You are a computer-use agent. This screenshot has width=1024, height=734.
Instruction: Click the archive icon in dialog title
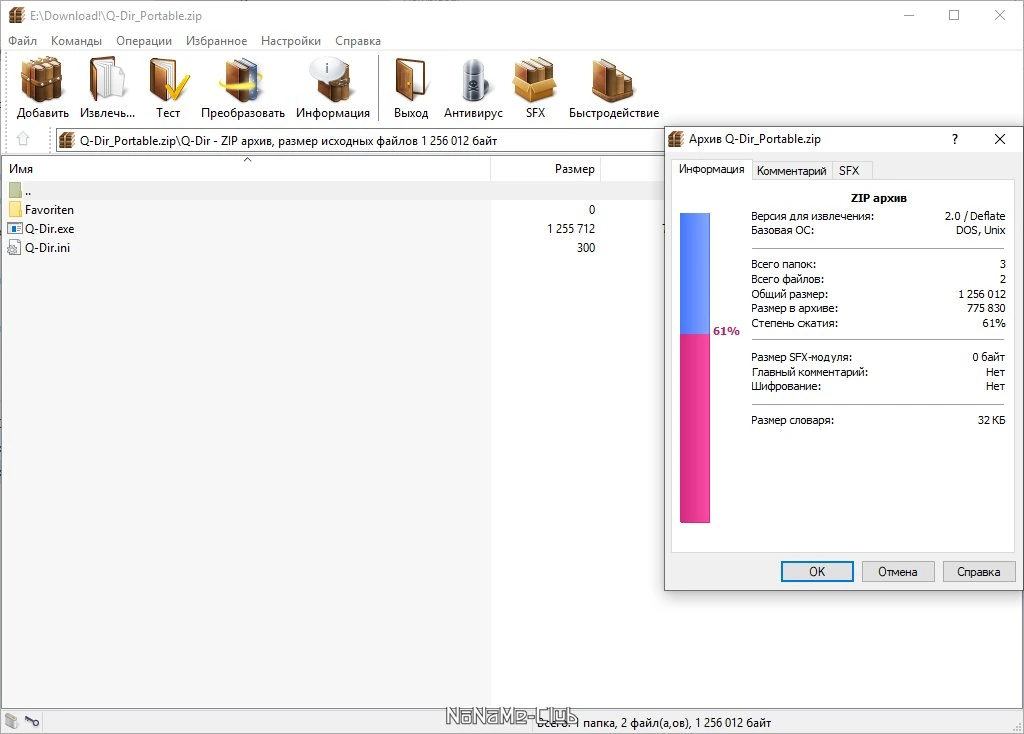coord(676,138)
